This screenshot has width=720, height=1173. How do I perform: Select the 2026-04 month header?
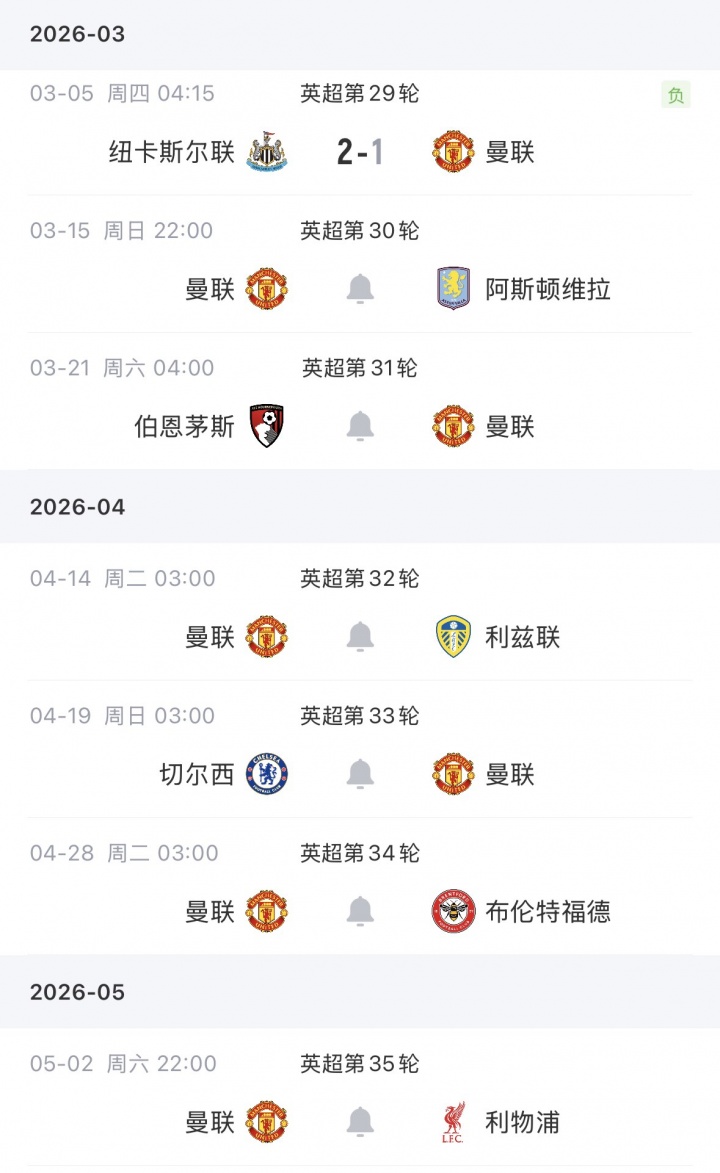[x=78, y=507]
